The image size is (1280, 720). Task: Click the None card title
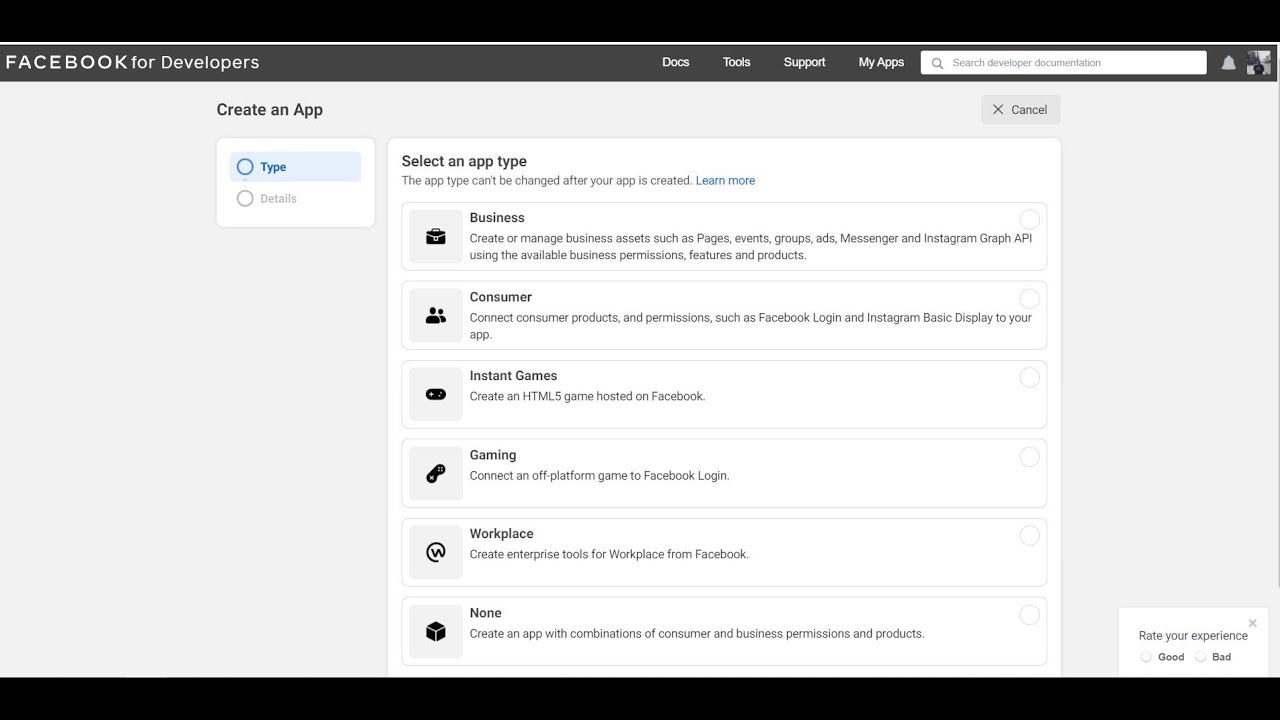click(486, 612)
